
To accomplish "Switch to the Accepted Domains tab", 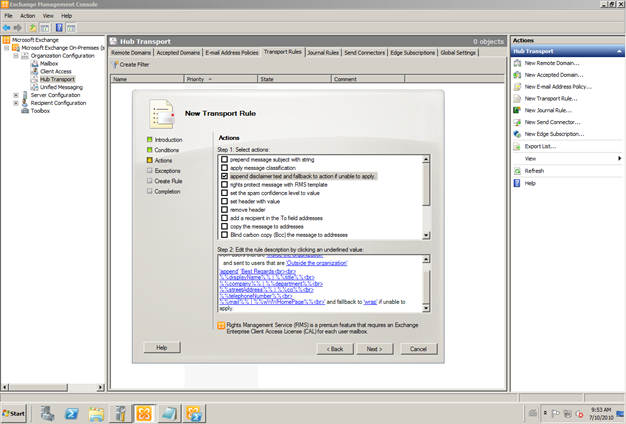I will pyautogui.click(x=178, y=53).
